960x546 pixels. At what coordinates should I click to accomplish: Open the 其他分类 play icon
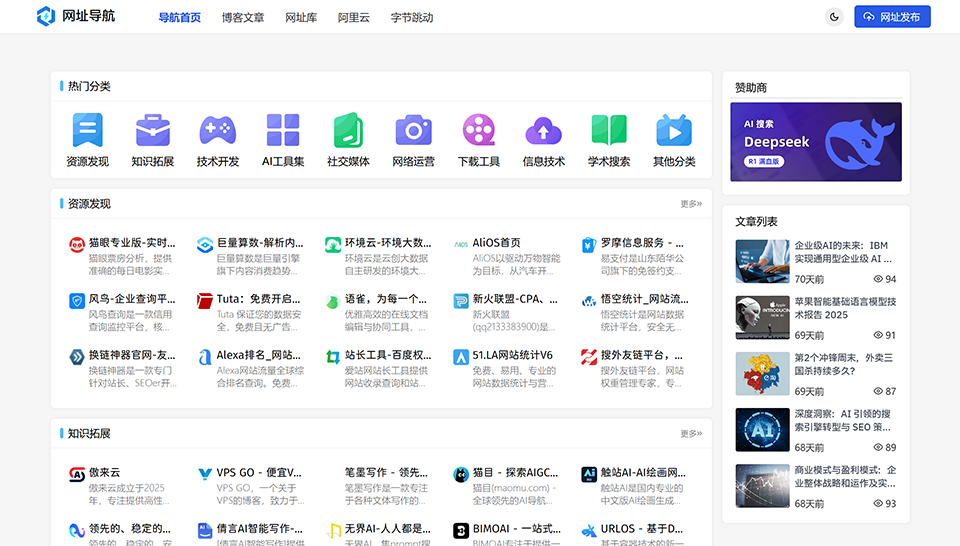coord(673,130)
